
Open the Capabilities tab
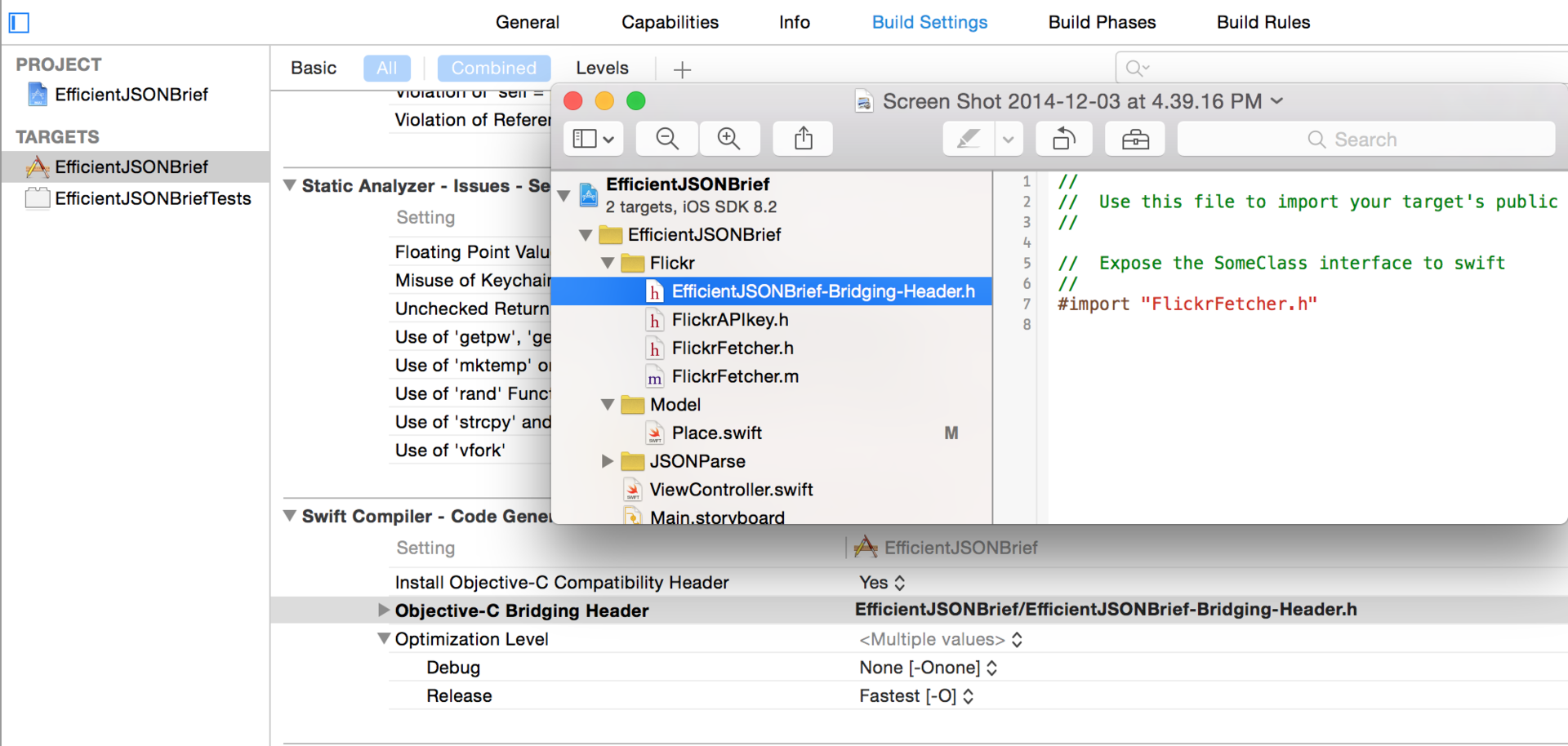670,22
